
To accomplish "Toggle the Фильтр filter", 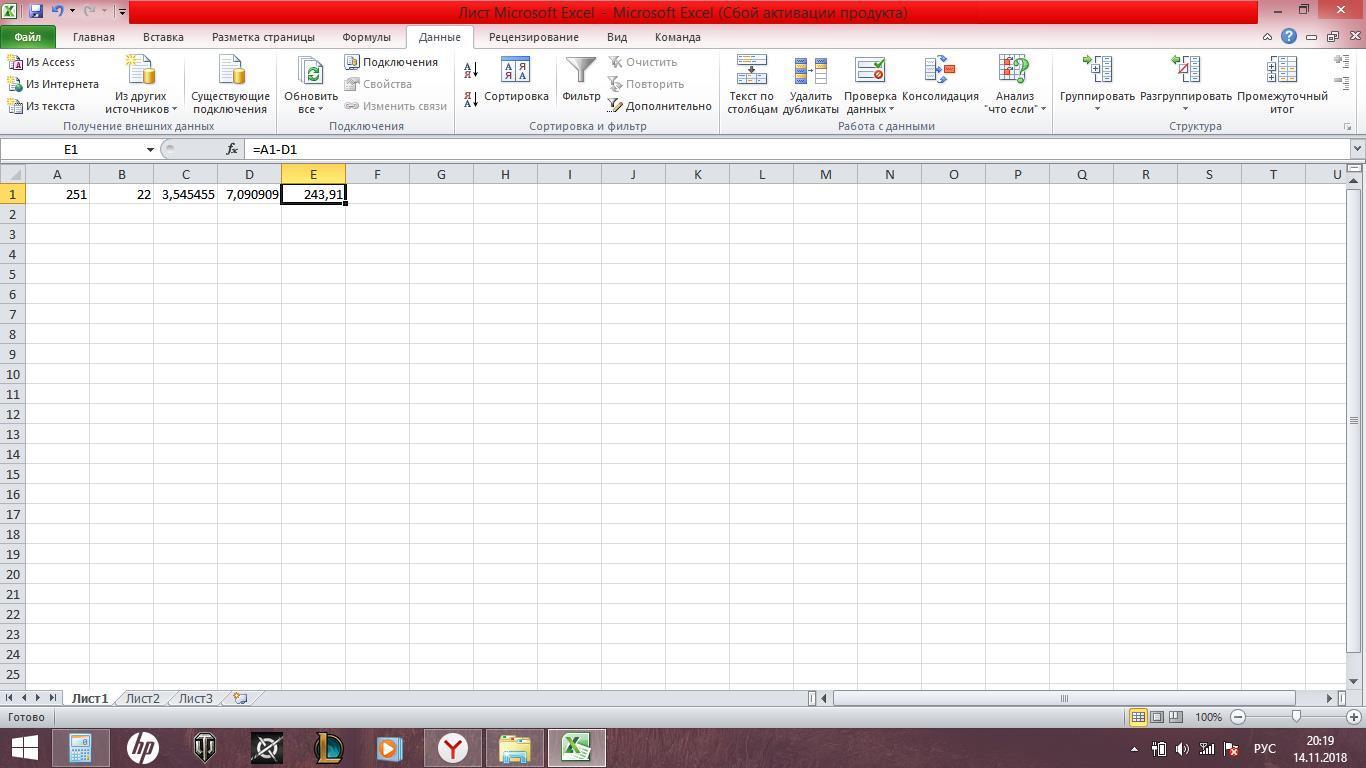I will point(581,80).
